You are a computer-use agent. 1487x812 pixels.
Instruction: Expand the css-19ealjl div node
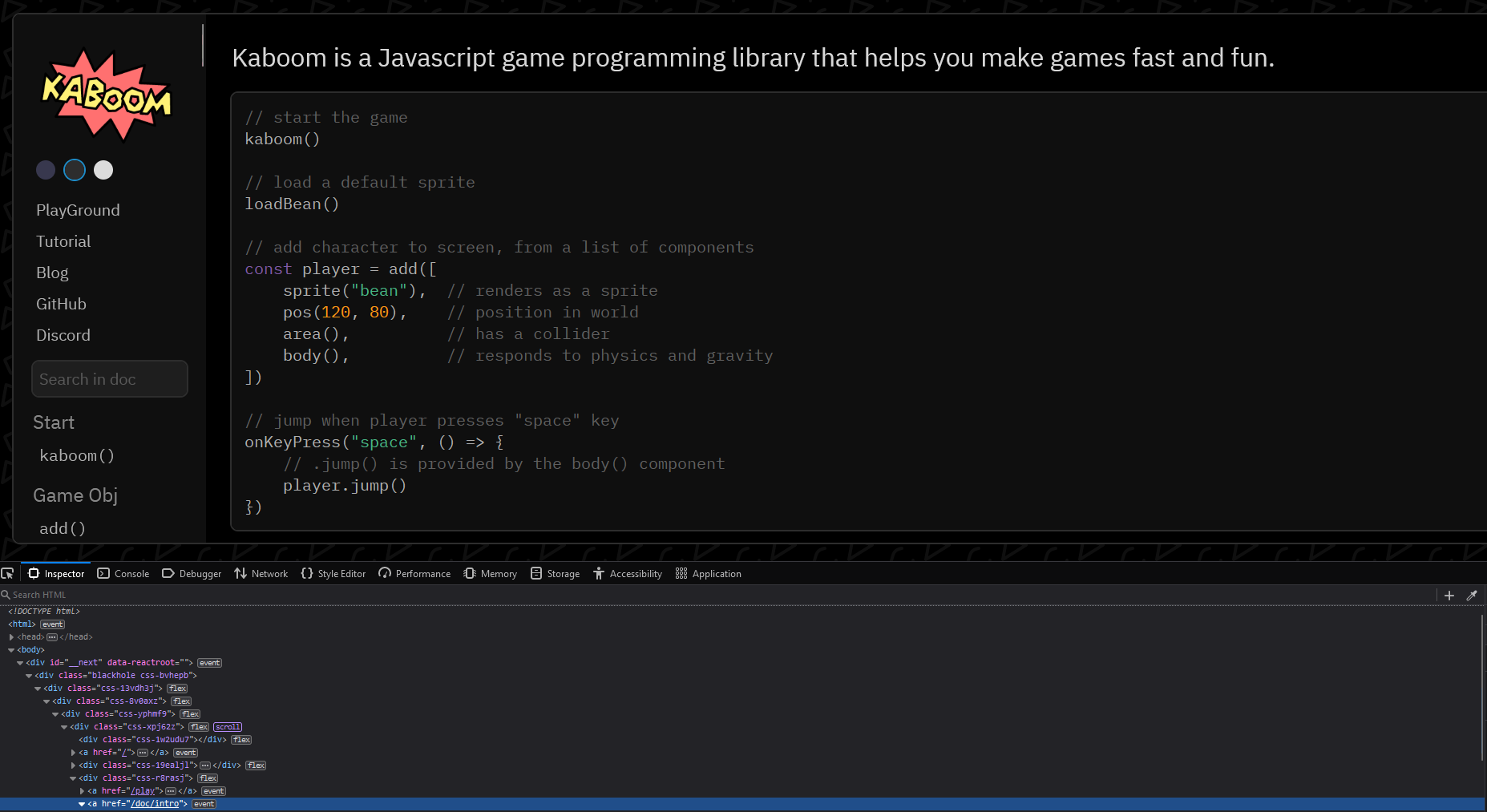(73, 766)
